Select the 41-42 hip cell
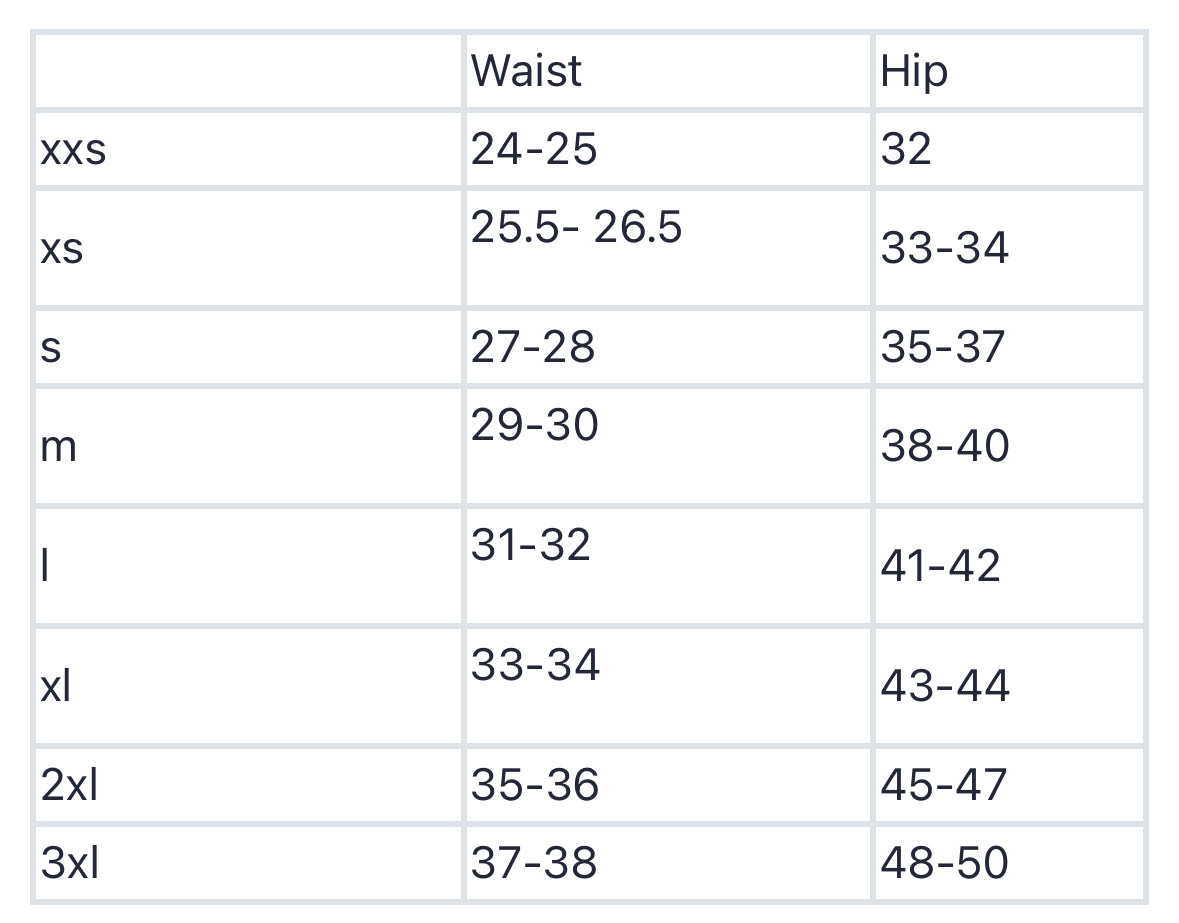This screenshot has width=1179, height=923. tap(940, 566)
